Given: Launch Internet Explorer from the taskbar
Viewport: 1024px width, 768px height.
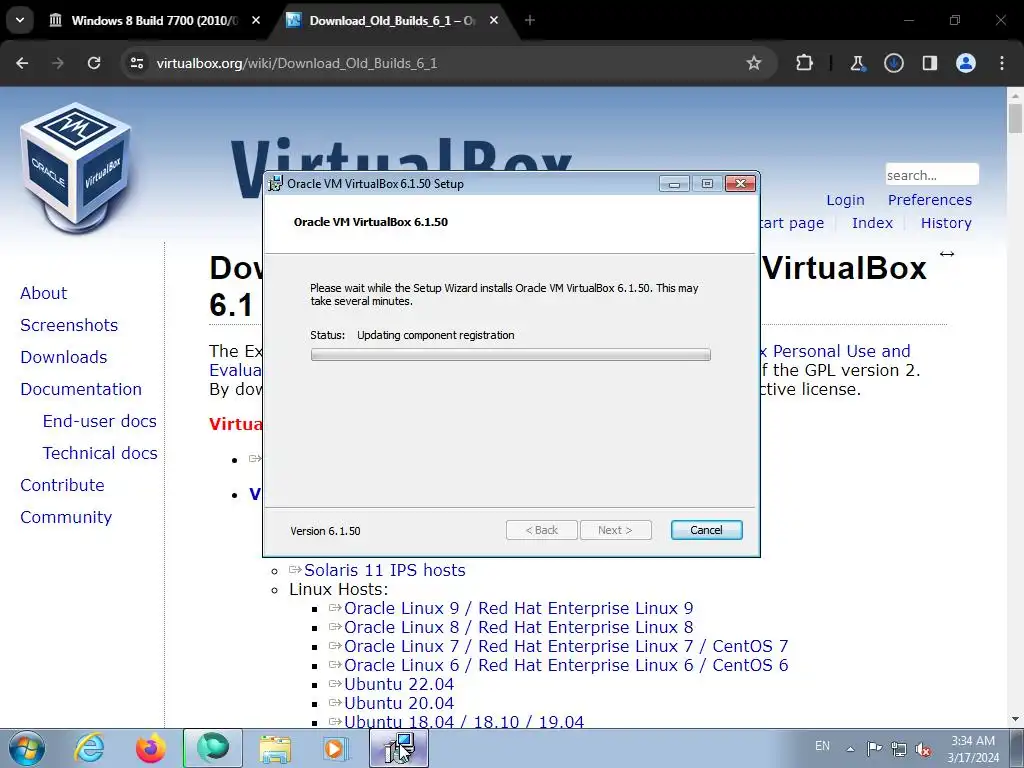Looking at the screenshot, I should coord(89,748).
